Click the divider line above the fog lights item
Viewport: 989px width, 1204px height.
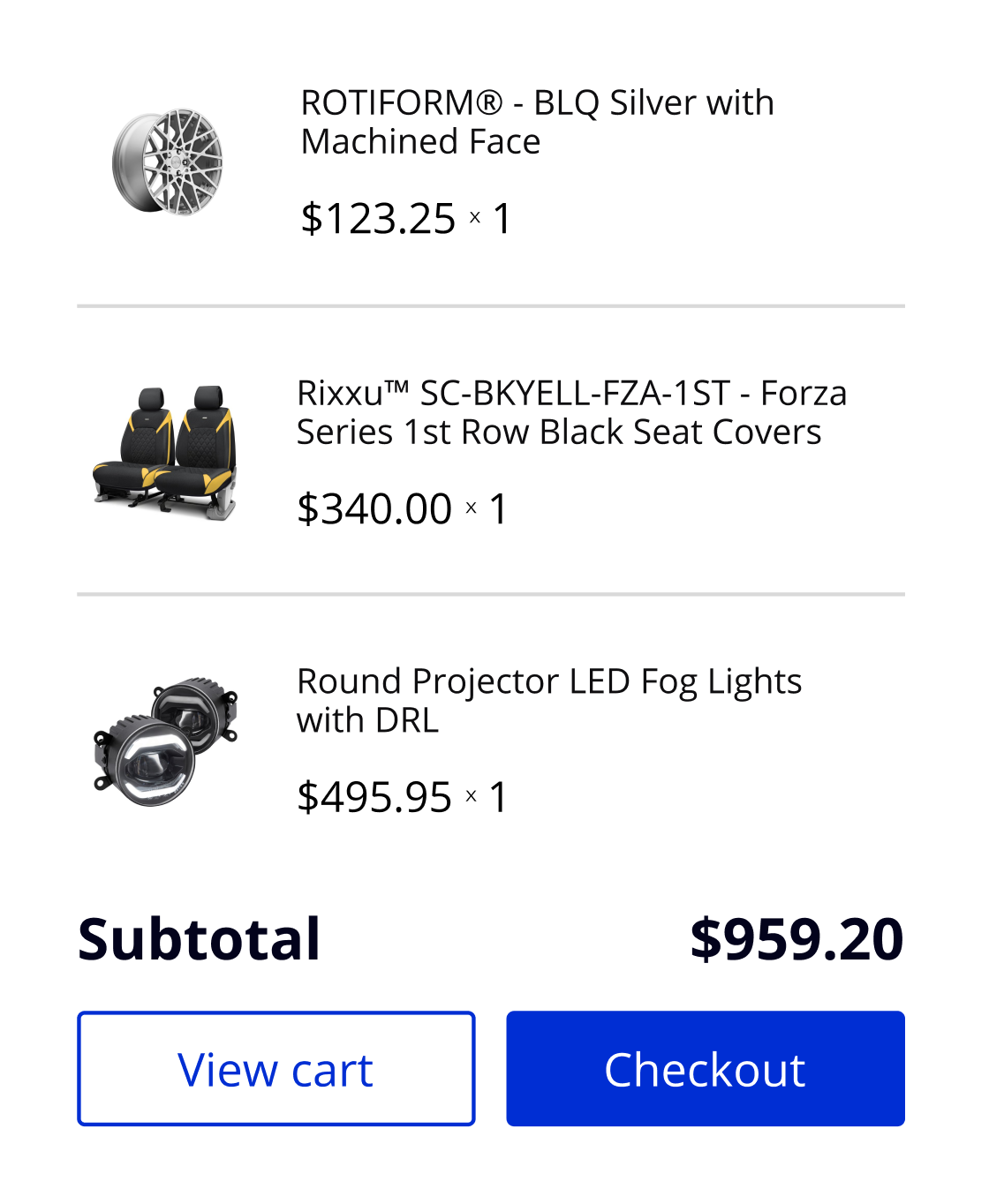(491, 595)
